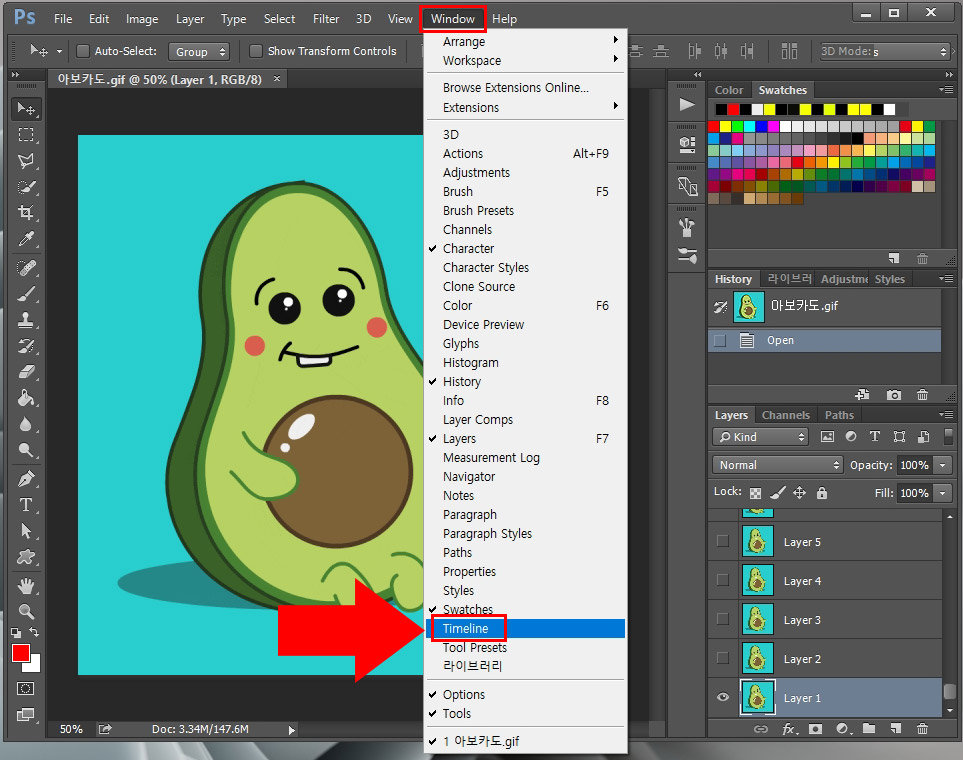Switch to the Color tab

[x=729, y=90]
